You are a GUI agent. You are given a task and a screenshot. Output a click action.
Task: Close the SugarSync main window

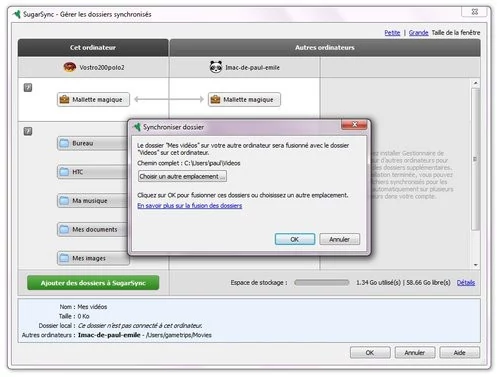click(x=475, y=12)
